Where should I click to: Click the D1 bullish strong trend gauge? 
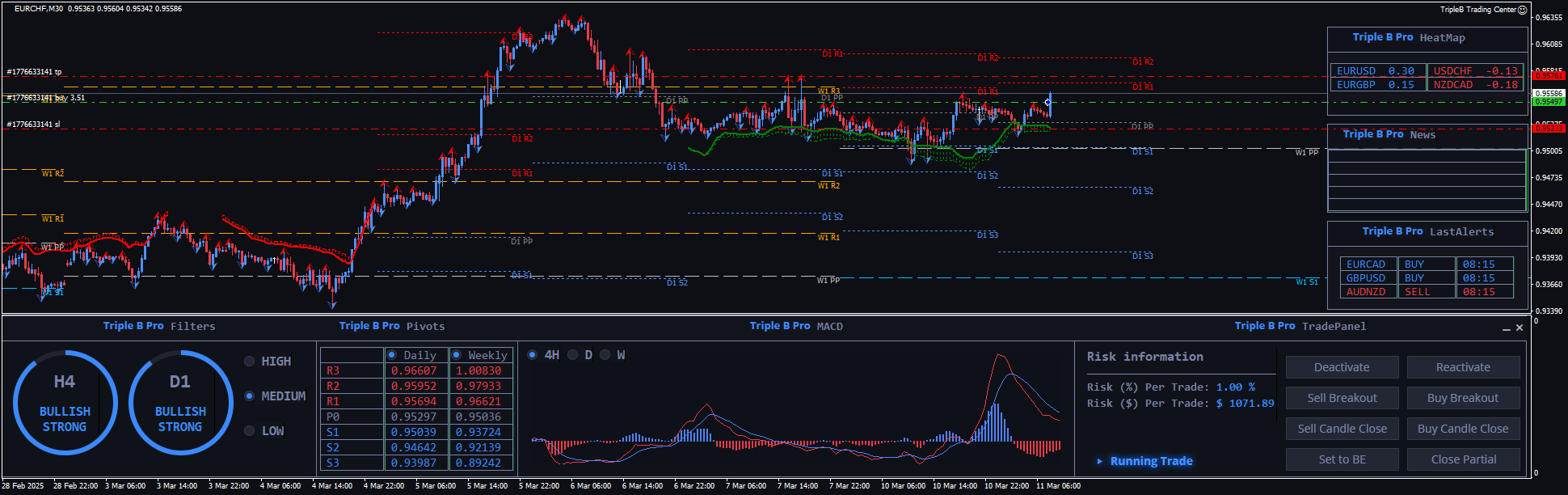(x=180, y=403)
